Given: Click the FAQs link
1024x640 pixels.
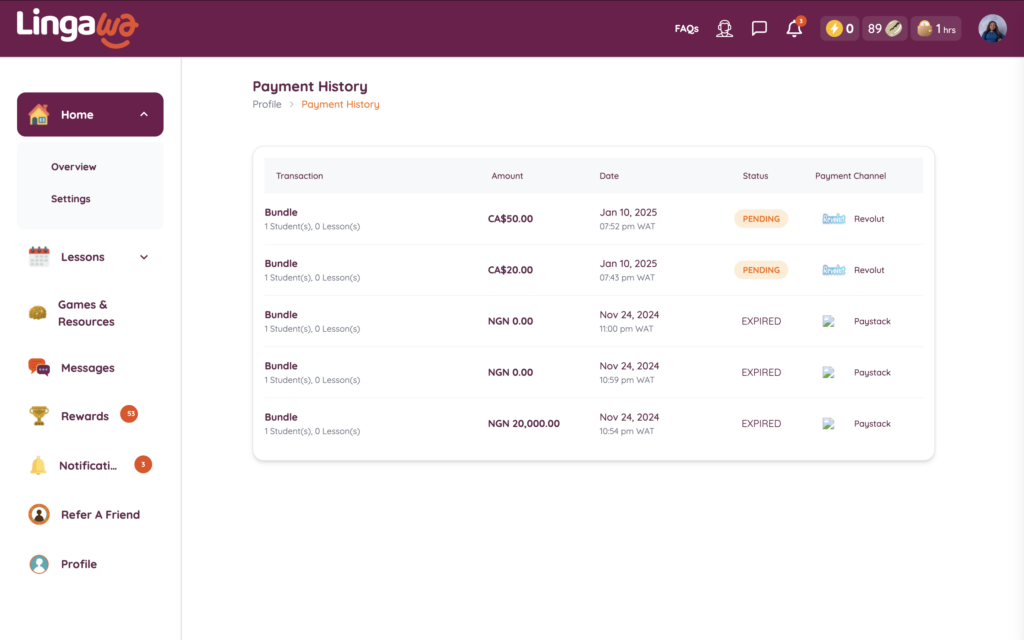Looking at the screenshot, I should [686, 29].
